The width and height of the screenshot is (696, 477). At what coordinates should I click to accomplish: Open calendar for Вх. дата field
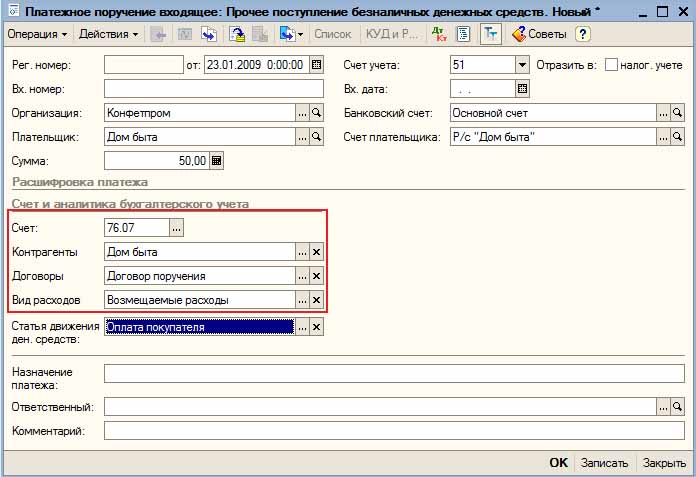[x=522, y=89]
